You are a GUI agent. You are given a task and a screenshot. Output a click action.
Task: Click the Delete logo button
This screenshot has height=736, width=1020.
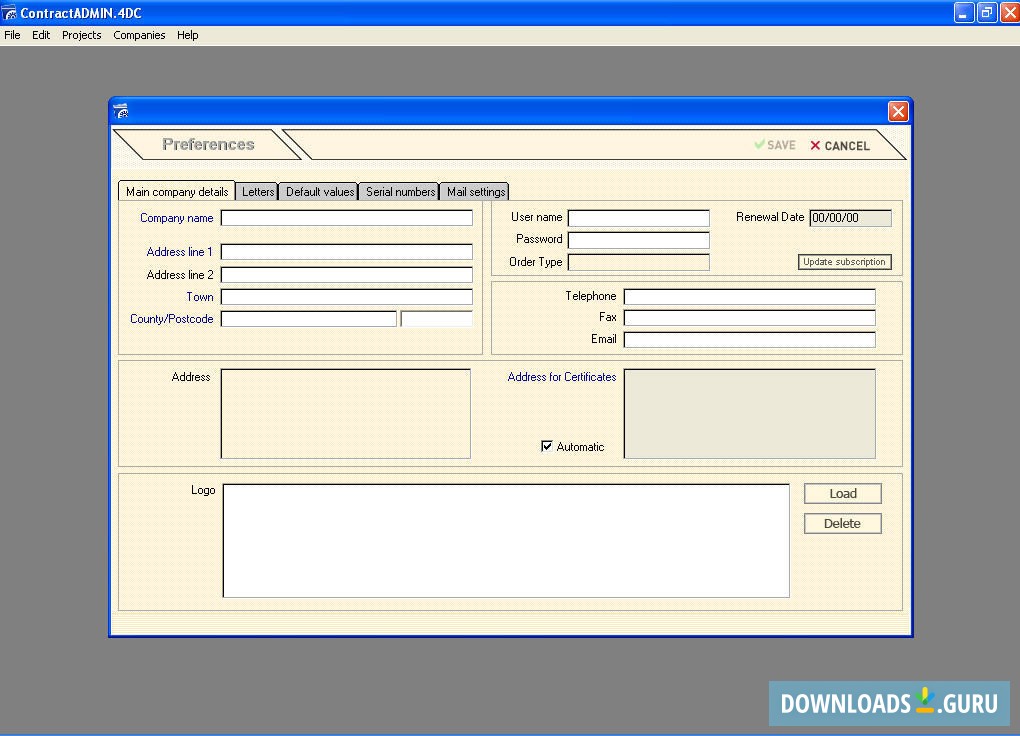[842, 523]
